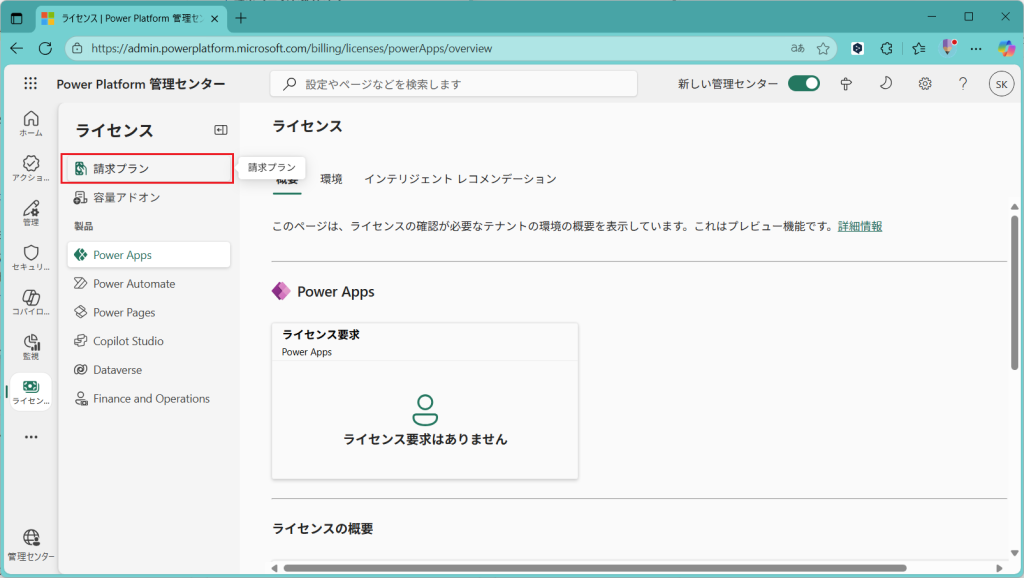This screenshot has height=578, width=1024.
Task: Toggle the 新しい管理センター switch
Action: 803,84
